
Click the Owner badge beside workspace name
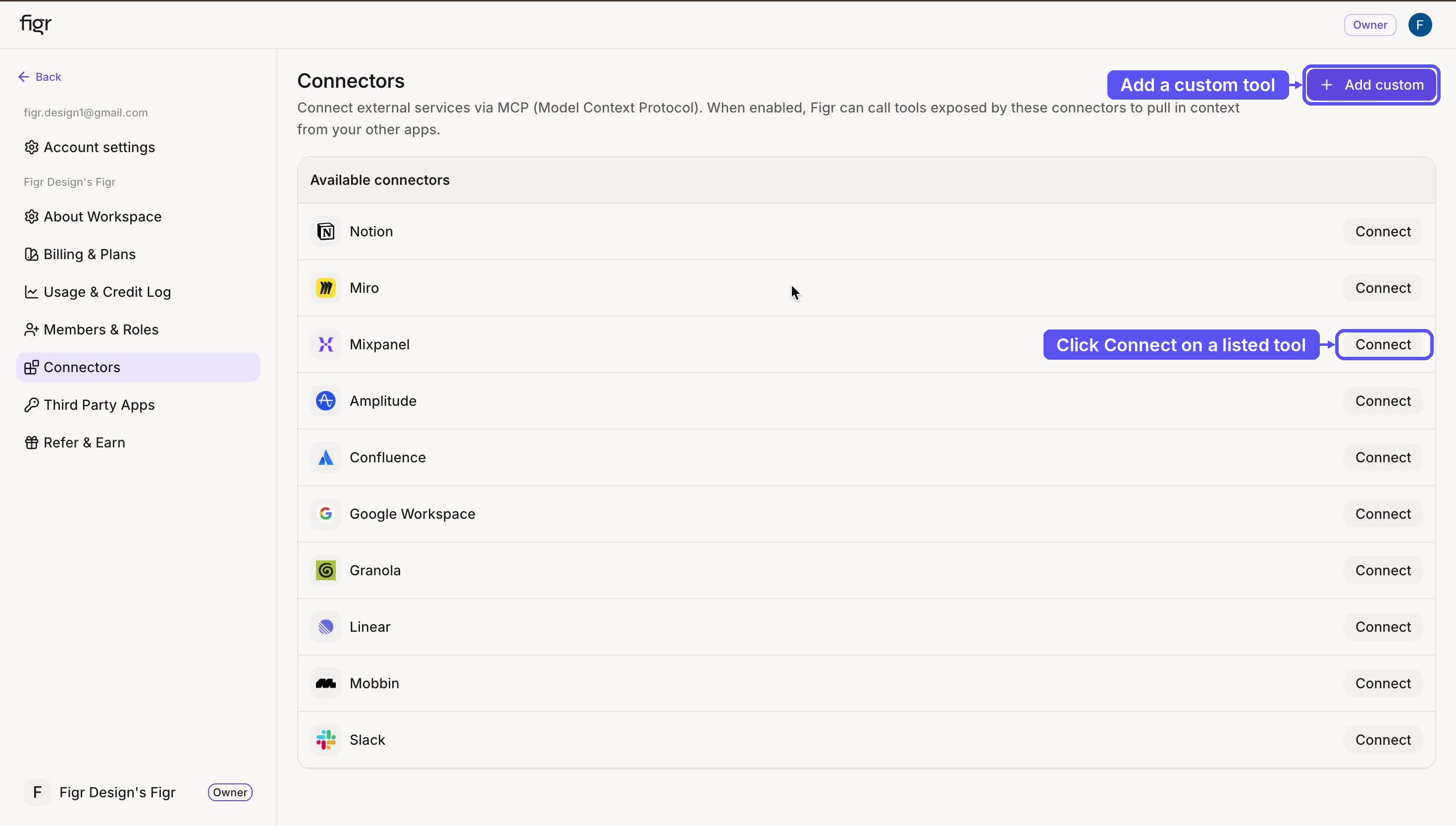click(230, 792)
